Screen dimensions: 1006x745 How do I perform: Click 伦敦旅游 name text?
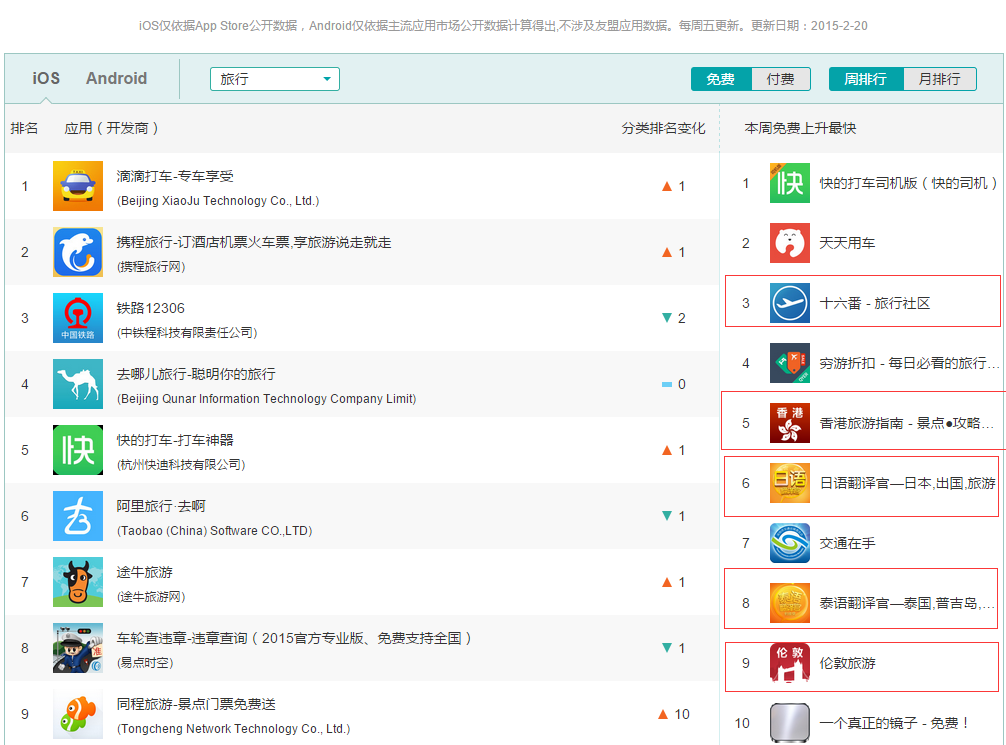click(x=848, y=663)
